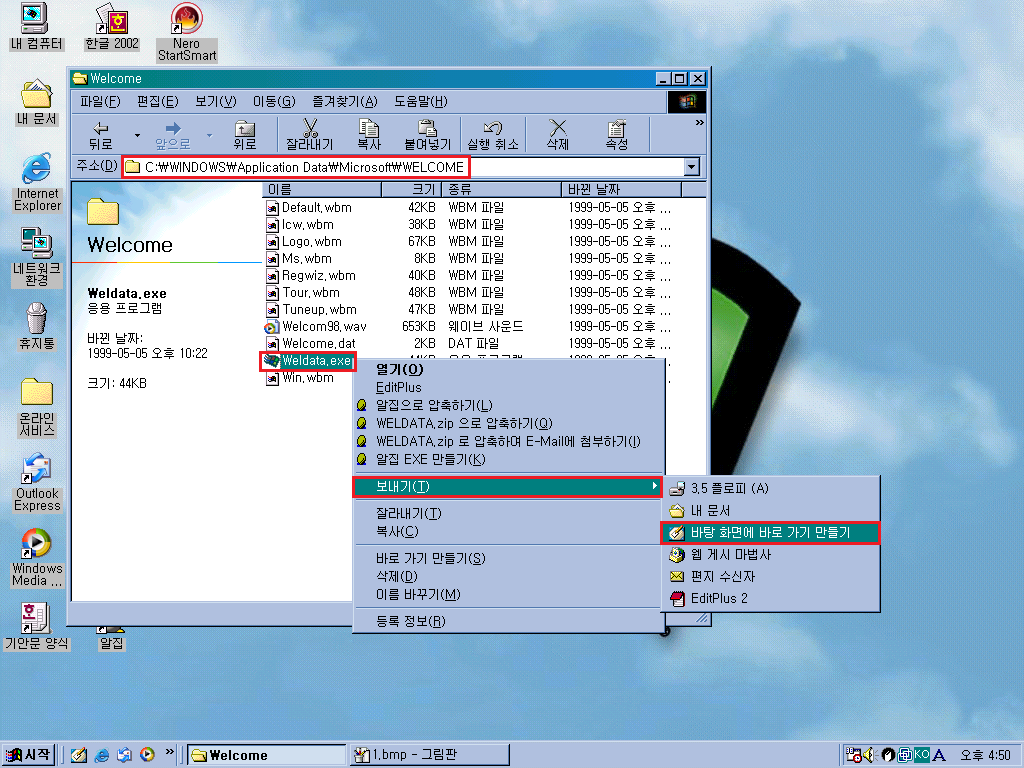
Task: Sort files by 이름 column header
Action: [335, 189]
